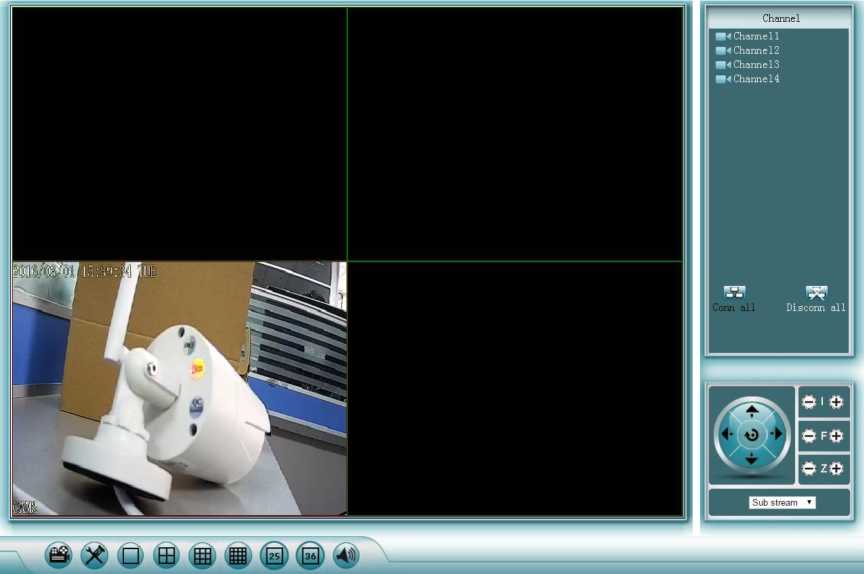The height and width of the screenshot is (574, 864).
Task: Switch to nine-split view layout
Action: [x=202, y=555]
